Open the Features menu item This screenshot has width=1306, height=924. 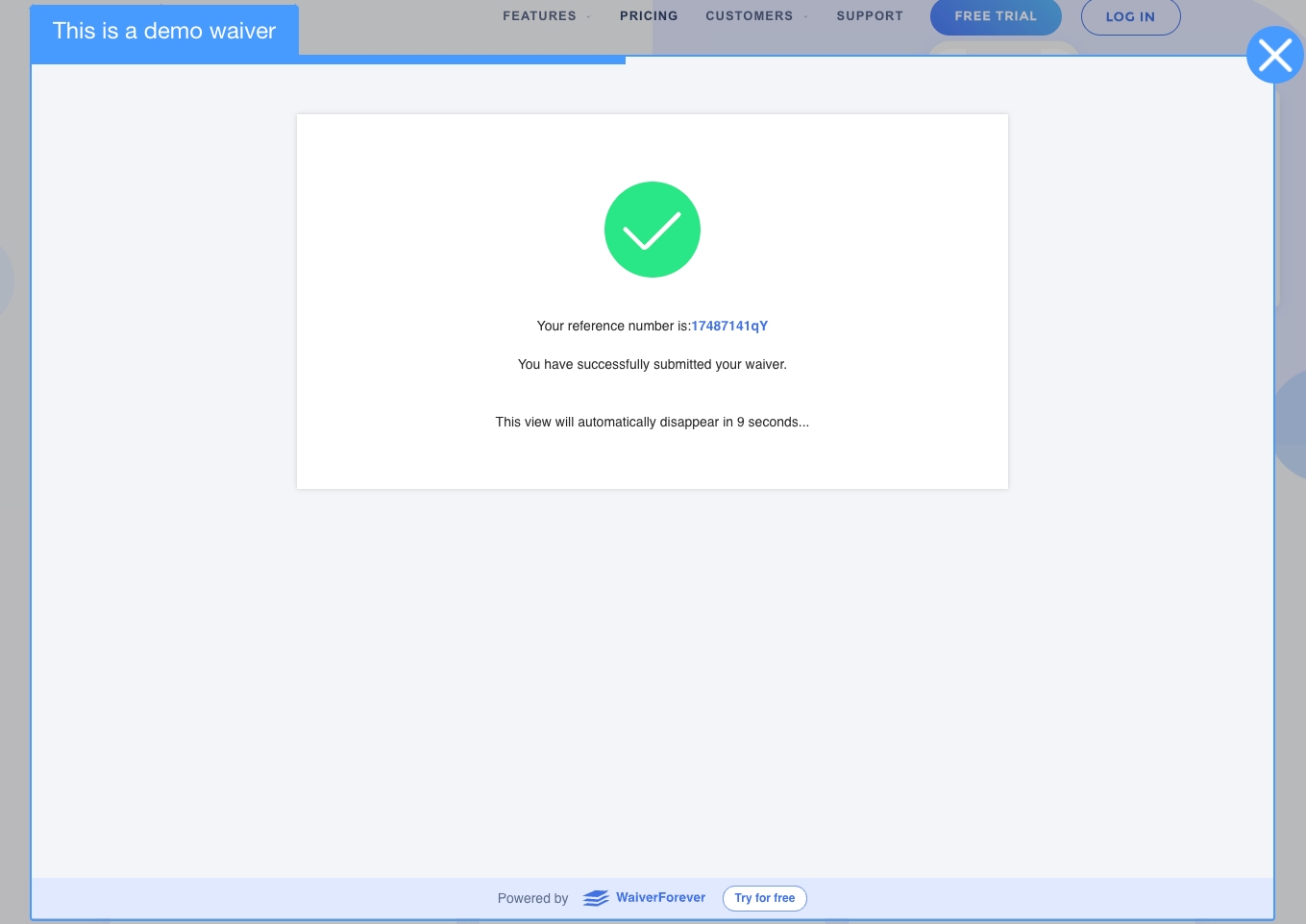[539, 16]
